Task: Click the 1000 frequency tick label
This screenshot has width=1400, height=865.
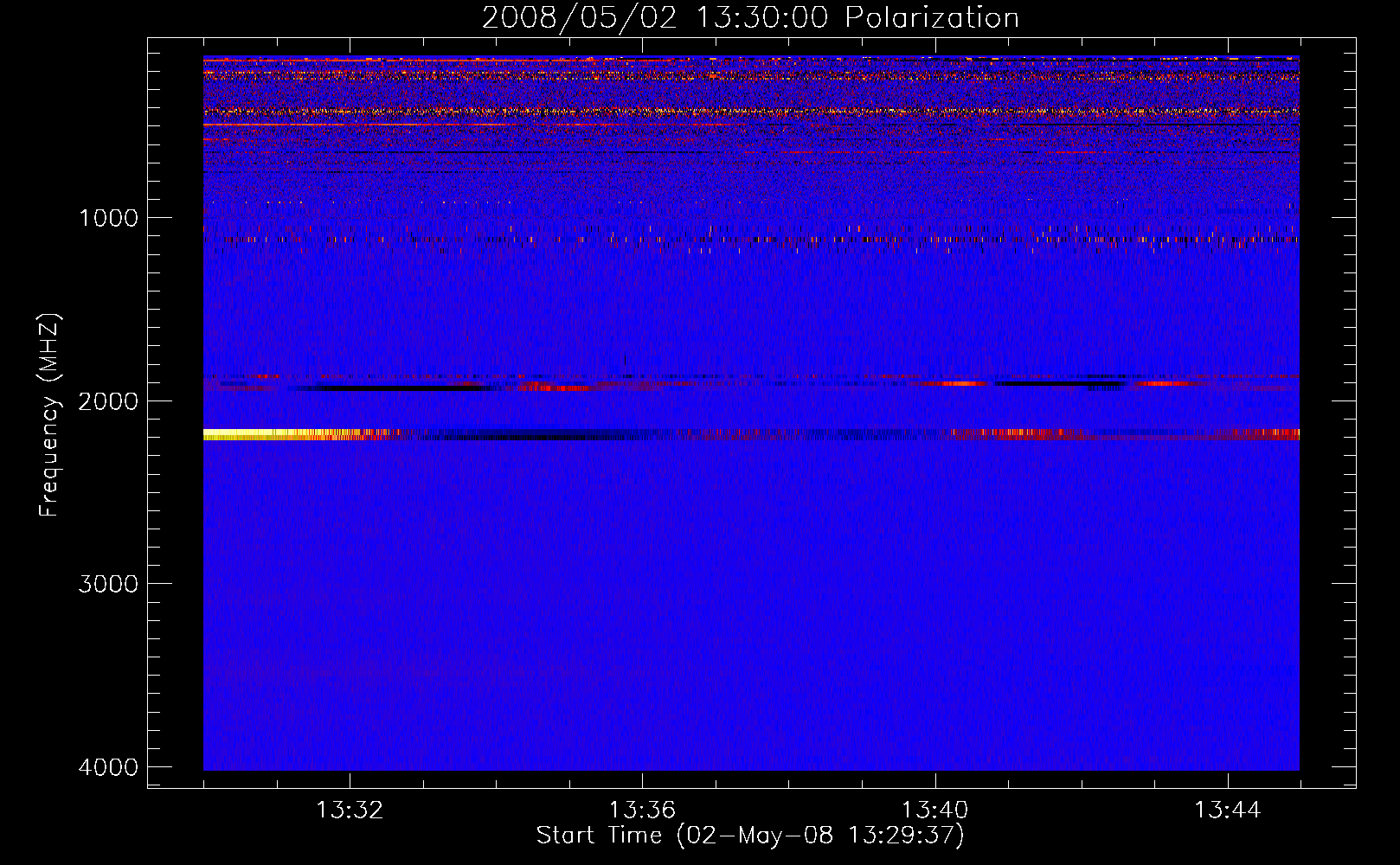Action: point(108,218)
